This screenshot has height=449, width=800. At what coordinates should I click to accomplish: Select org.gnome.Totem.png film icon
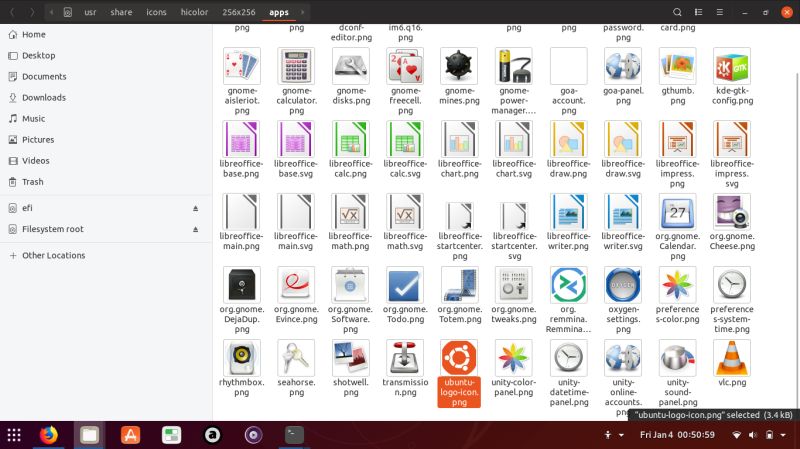459,285
